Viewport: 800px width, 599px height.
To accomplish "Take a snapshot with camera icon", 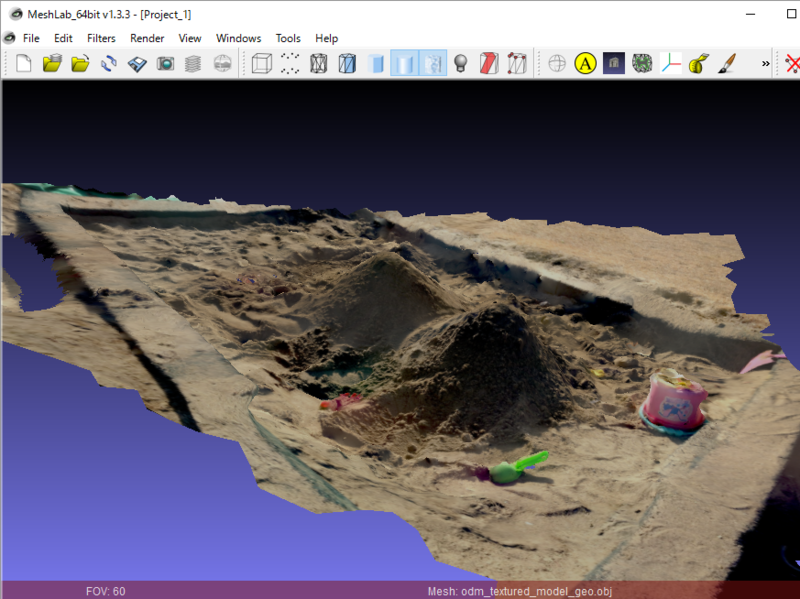I will coord(165,64).
